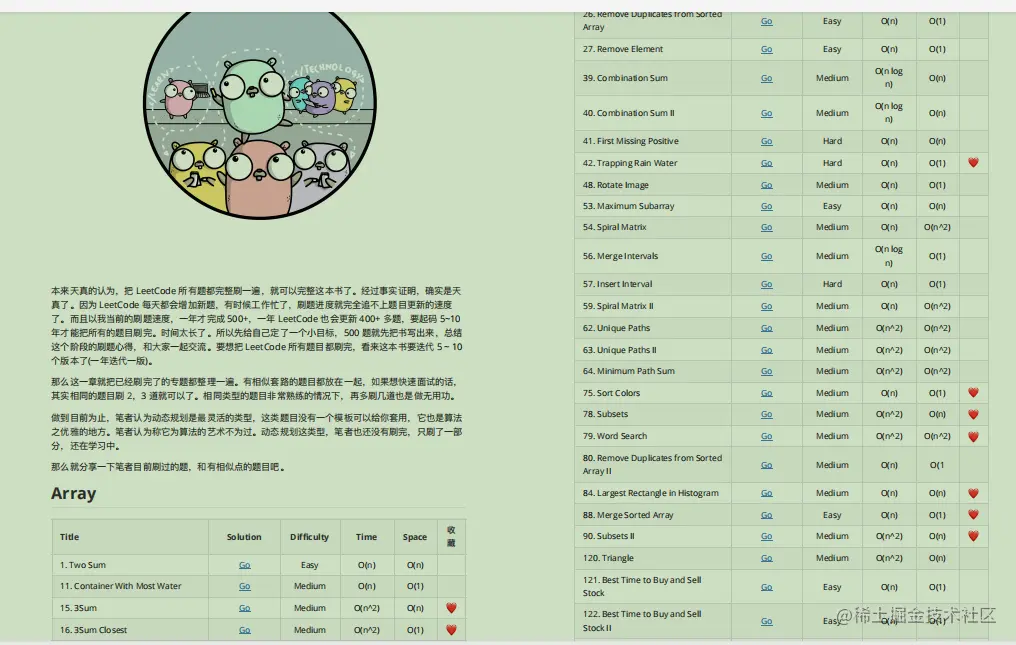Click the heart icon for 90. Subsets II
Screen dimensions: 1016x645
click(973, 536)
